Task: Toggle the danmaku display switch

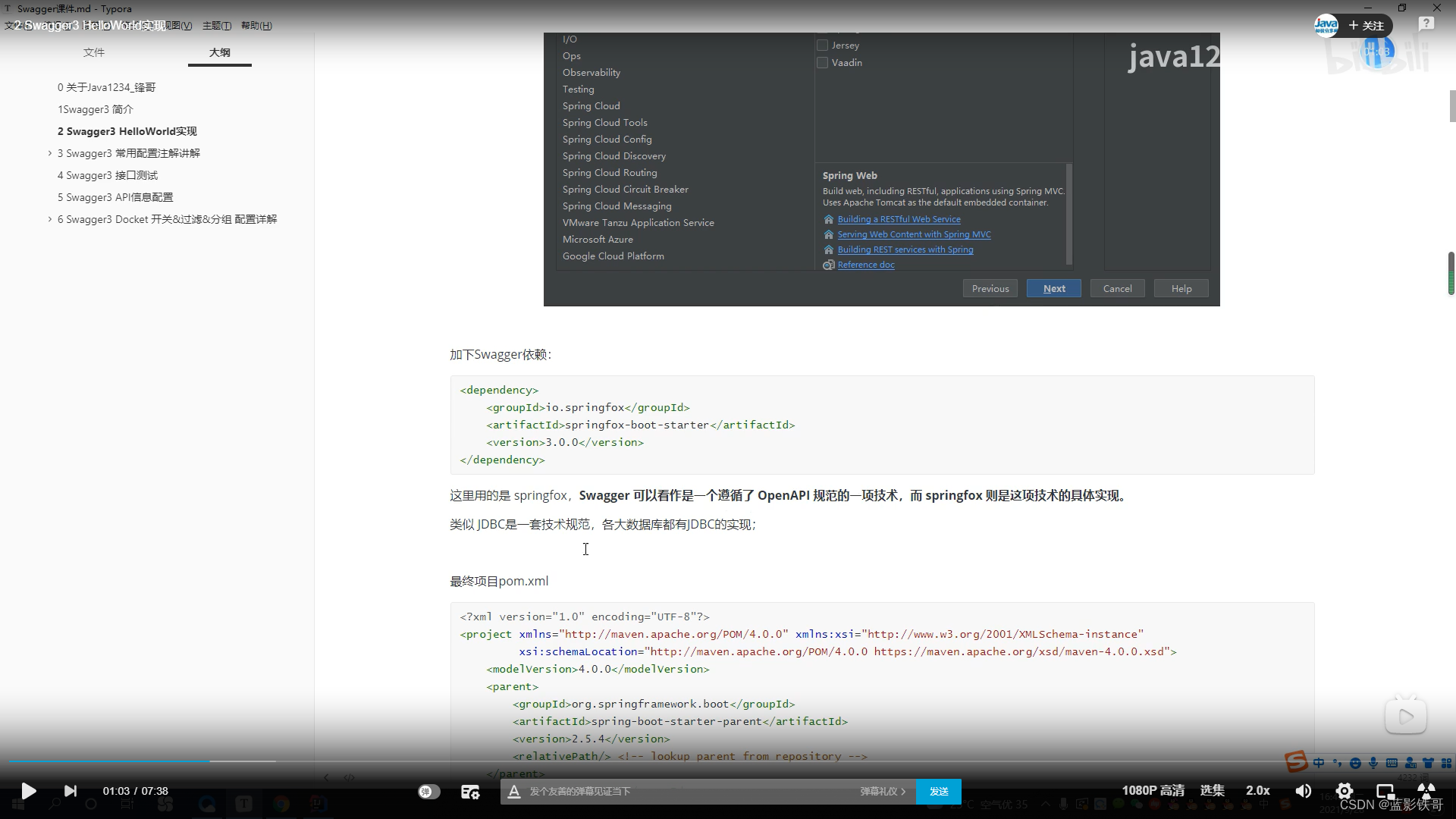Action: [x=429, y=791]
